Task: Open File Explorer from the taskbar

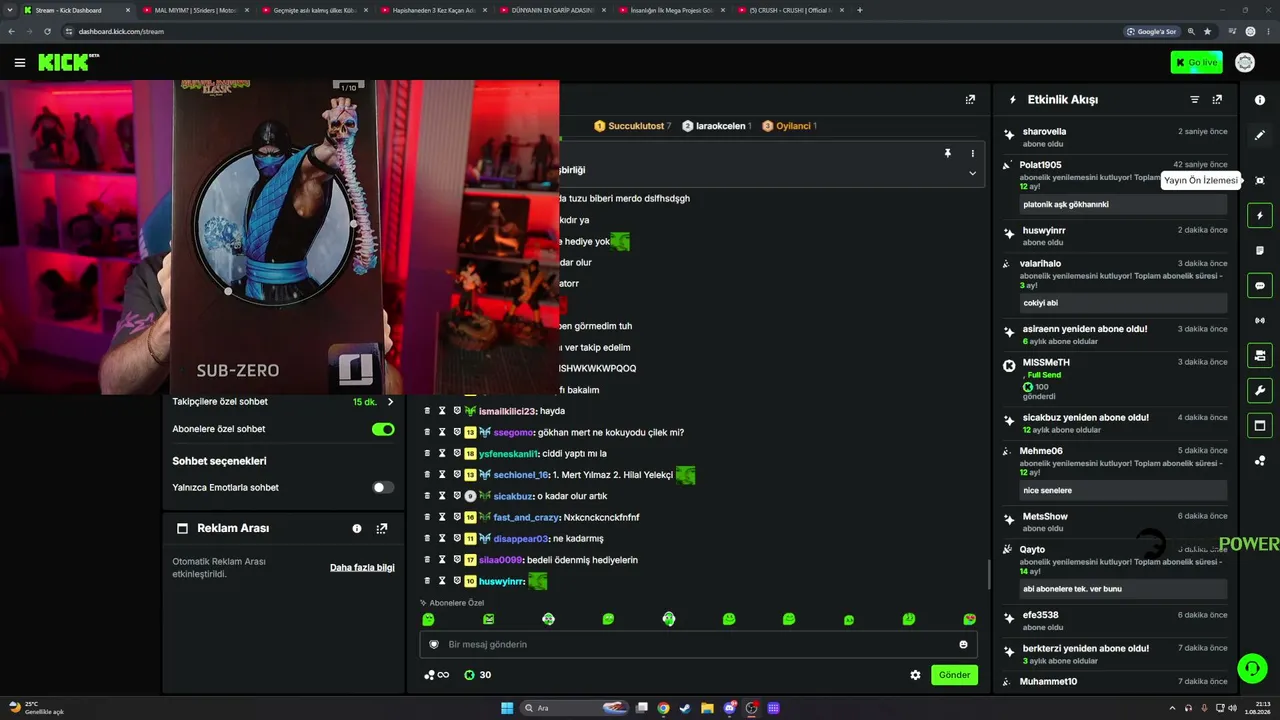Action: point(707,708)
